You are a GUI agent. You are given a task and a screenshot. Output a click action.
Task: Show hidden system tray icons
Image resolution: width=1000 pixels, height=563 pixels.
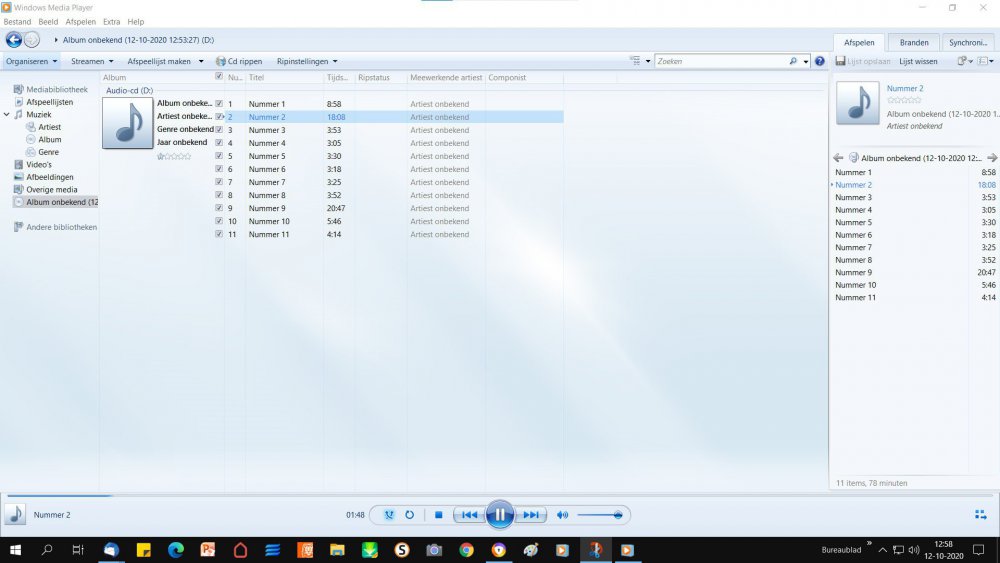[x=883, y=550]
